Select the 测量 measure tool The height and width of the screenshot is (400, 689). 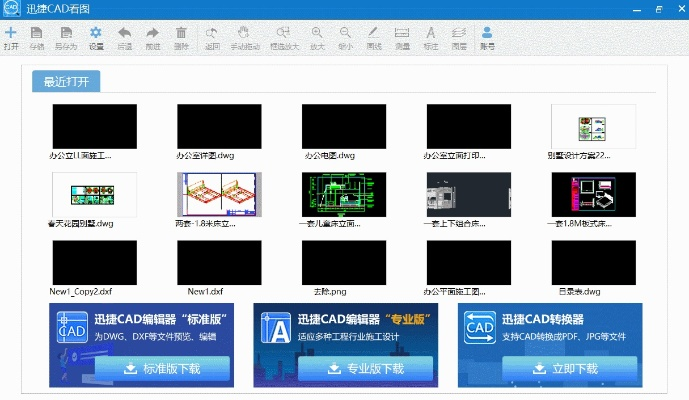[x=402, y=33]
